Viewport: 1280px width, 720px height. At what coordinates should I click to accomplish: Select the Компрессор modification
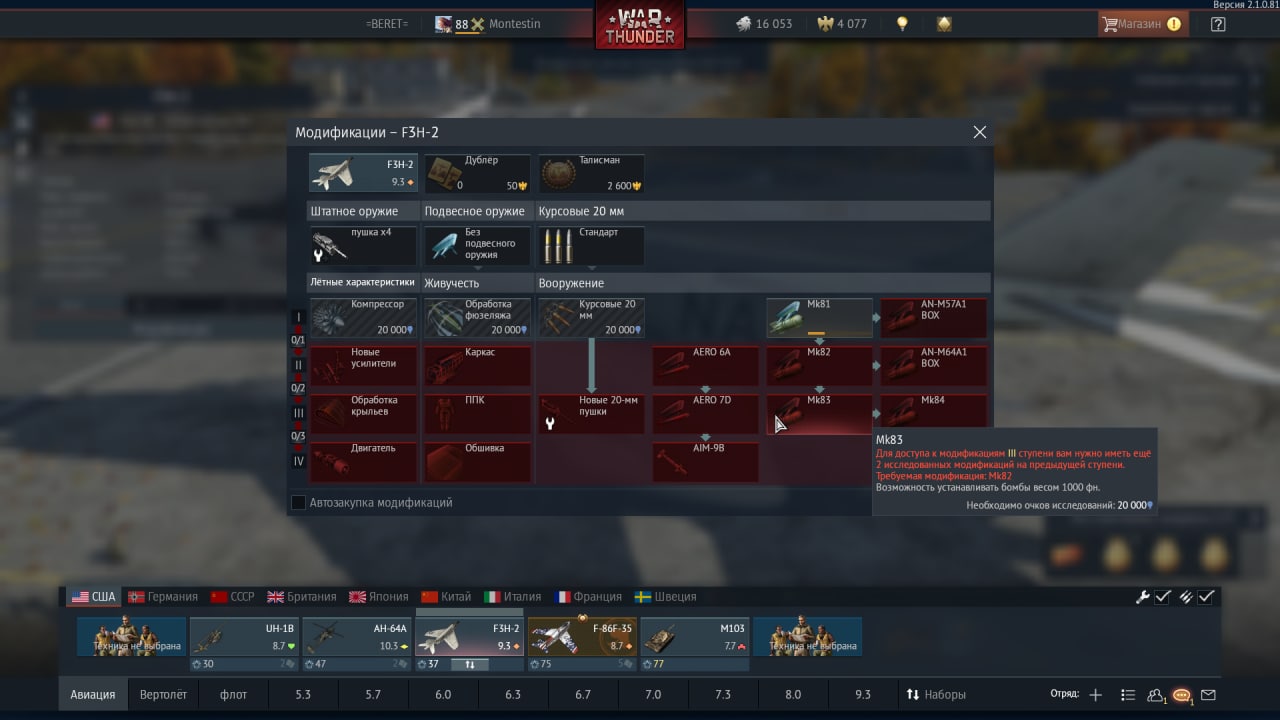(x=363, y=318)
